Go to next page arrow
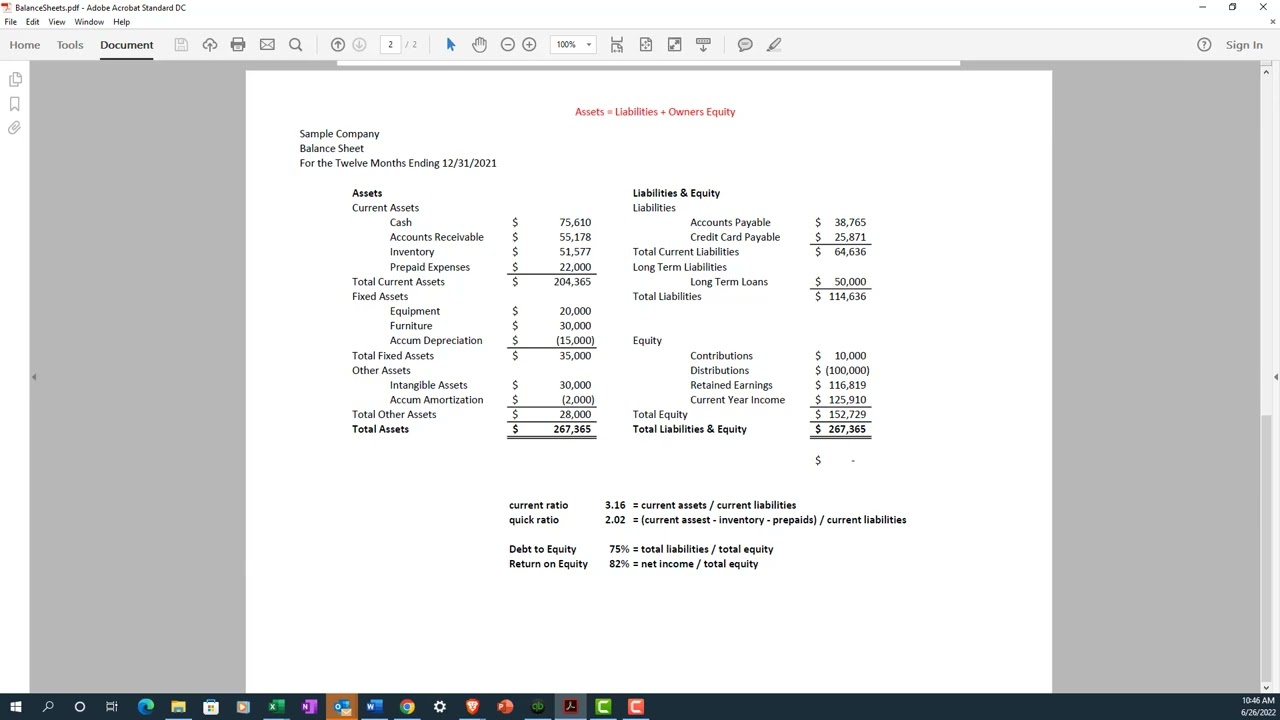The height and width of the screenshot is (720, 1280). click(360, 45)
